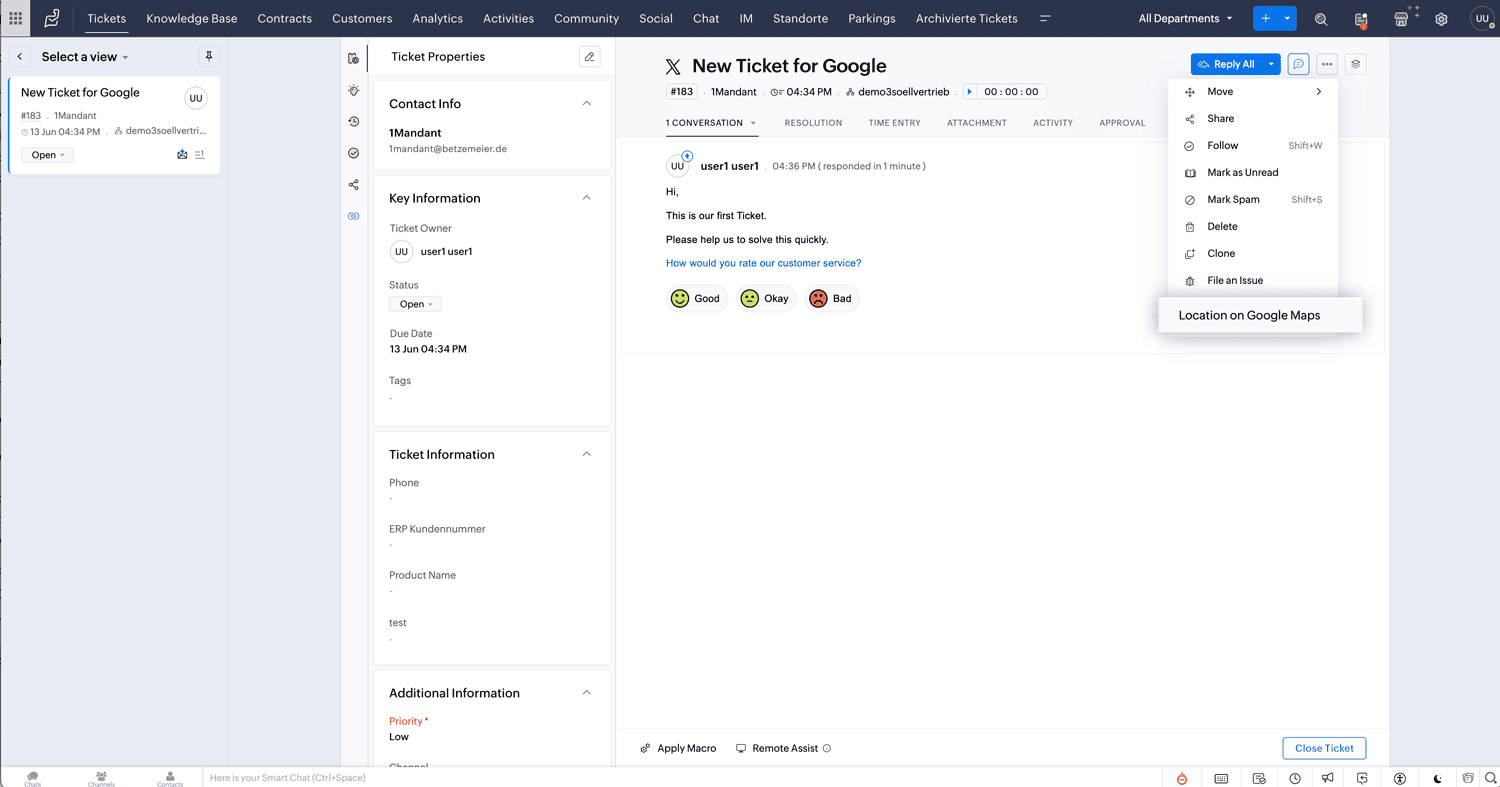The image size is (1500, 787).
Task: Start the ticket timer play button
Action: [x=969, y=92]
